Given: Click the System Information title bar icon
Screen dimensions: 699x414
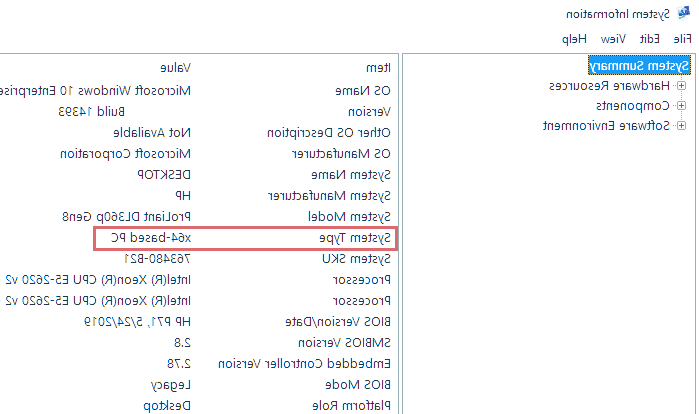Looking at the screenshot, I should pos(683,15).
